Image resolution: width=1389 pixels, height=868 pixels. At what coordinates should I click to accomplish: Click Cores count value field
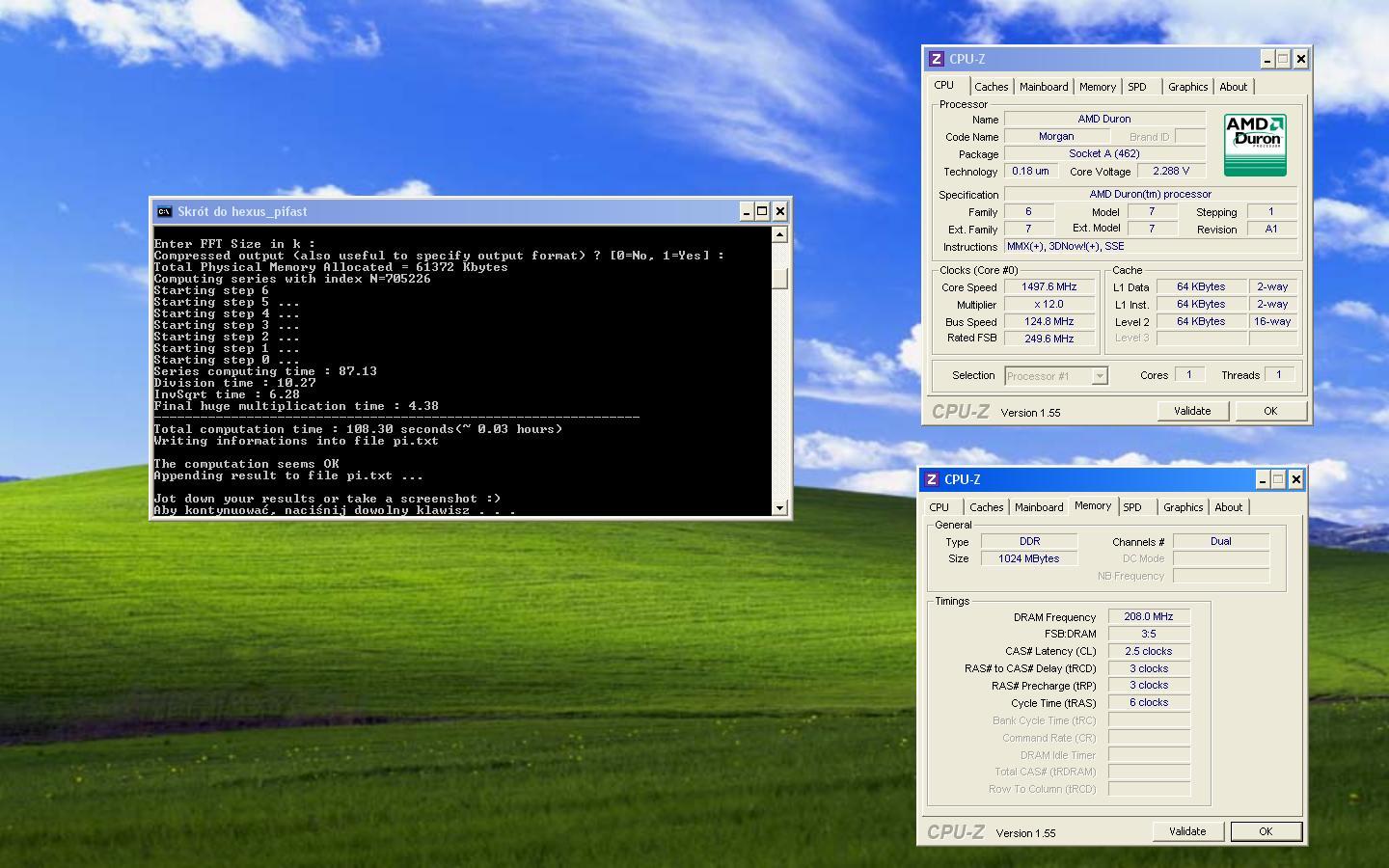coord(1188,375)
